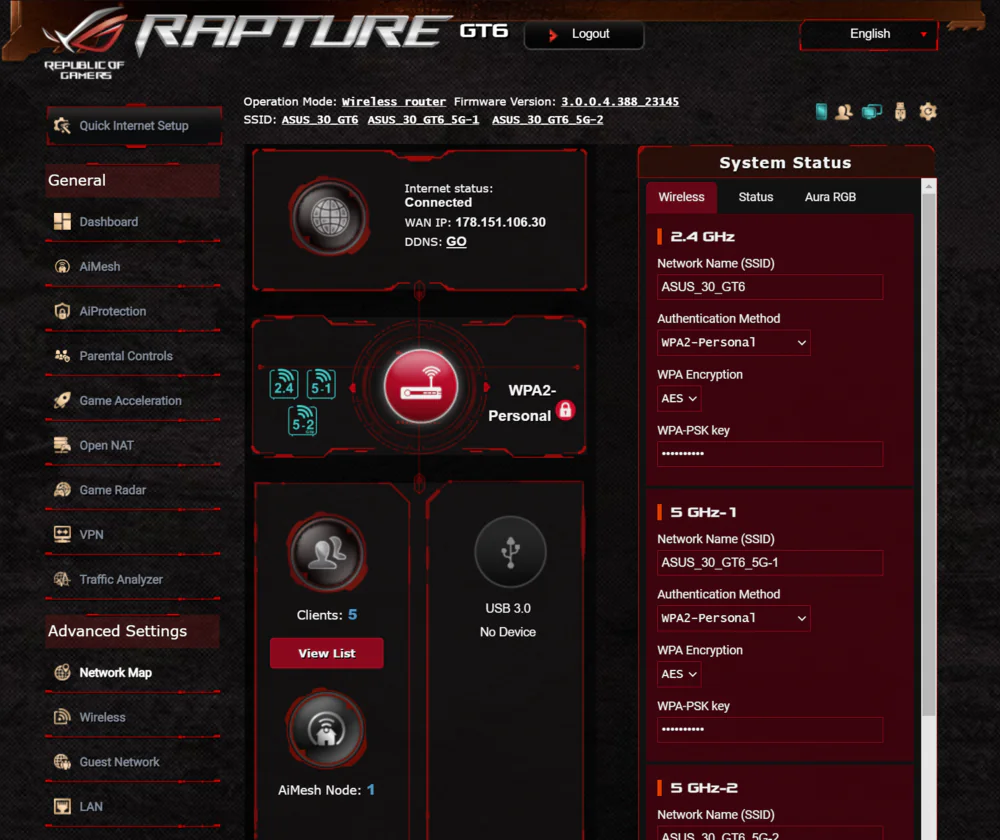1000x840 pixels.
Task: Click the top-right network monitors status icon
Action: pyautogui.click(x=872, y=112)
